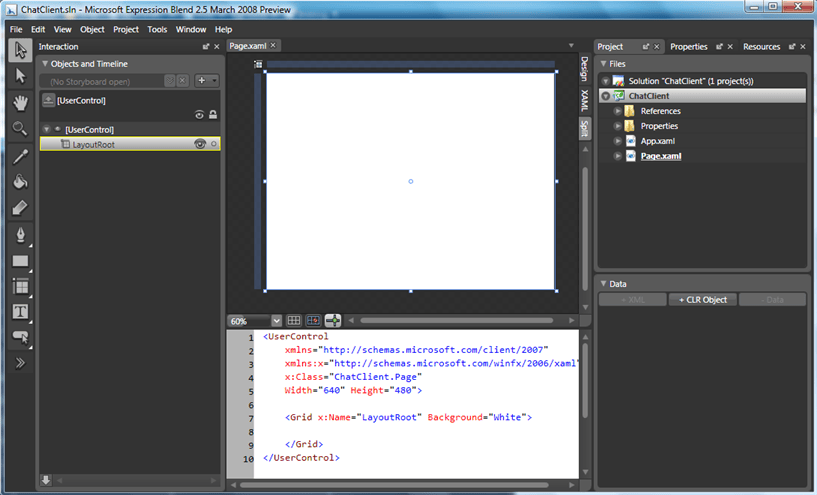Float the Interaction panel

(206, 47)
